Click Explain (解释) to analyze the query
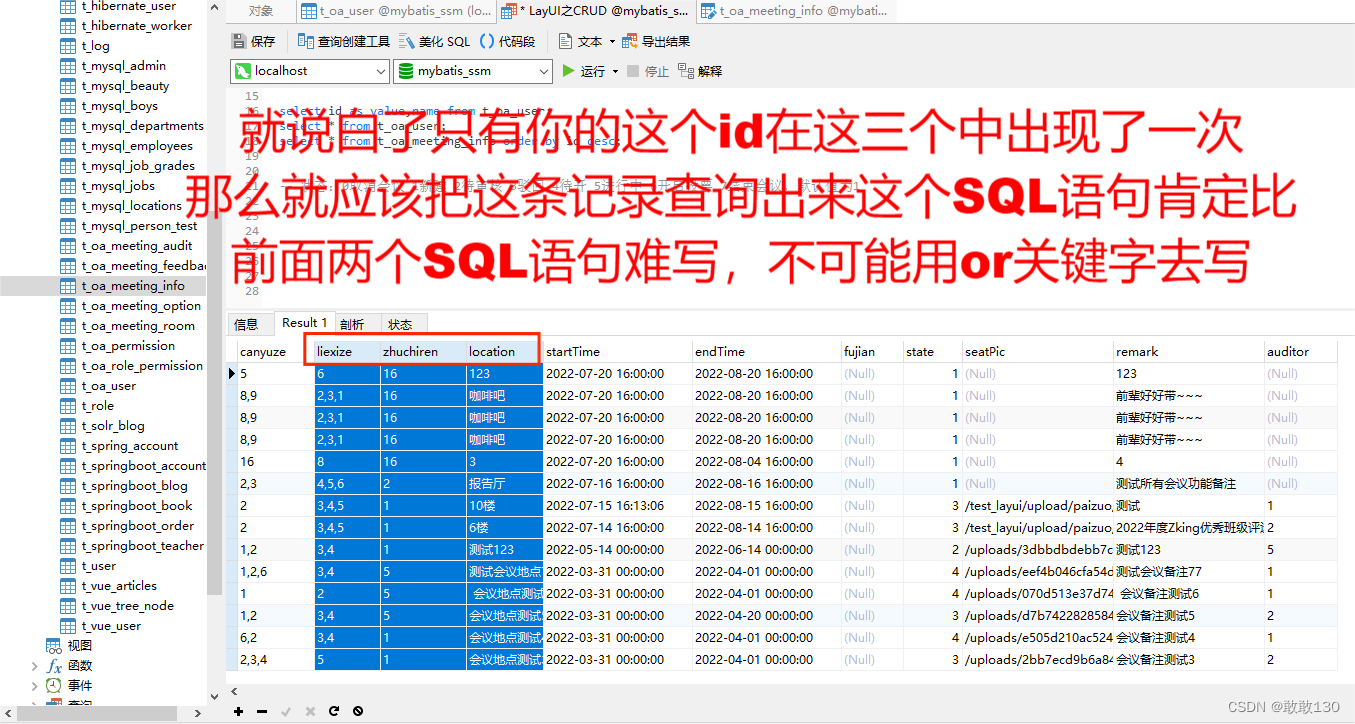The width and height of the screenshot is (1355, 724). point(700,71)
